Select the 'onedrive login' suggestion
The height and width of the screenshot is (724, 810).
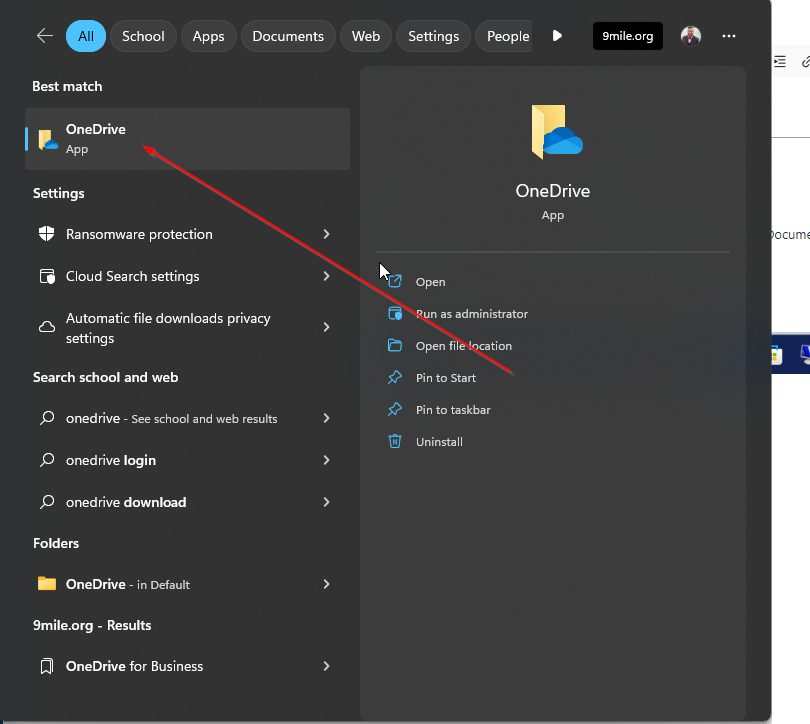pyautogui.click(x=188, y=460)
